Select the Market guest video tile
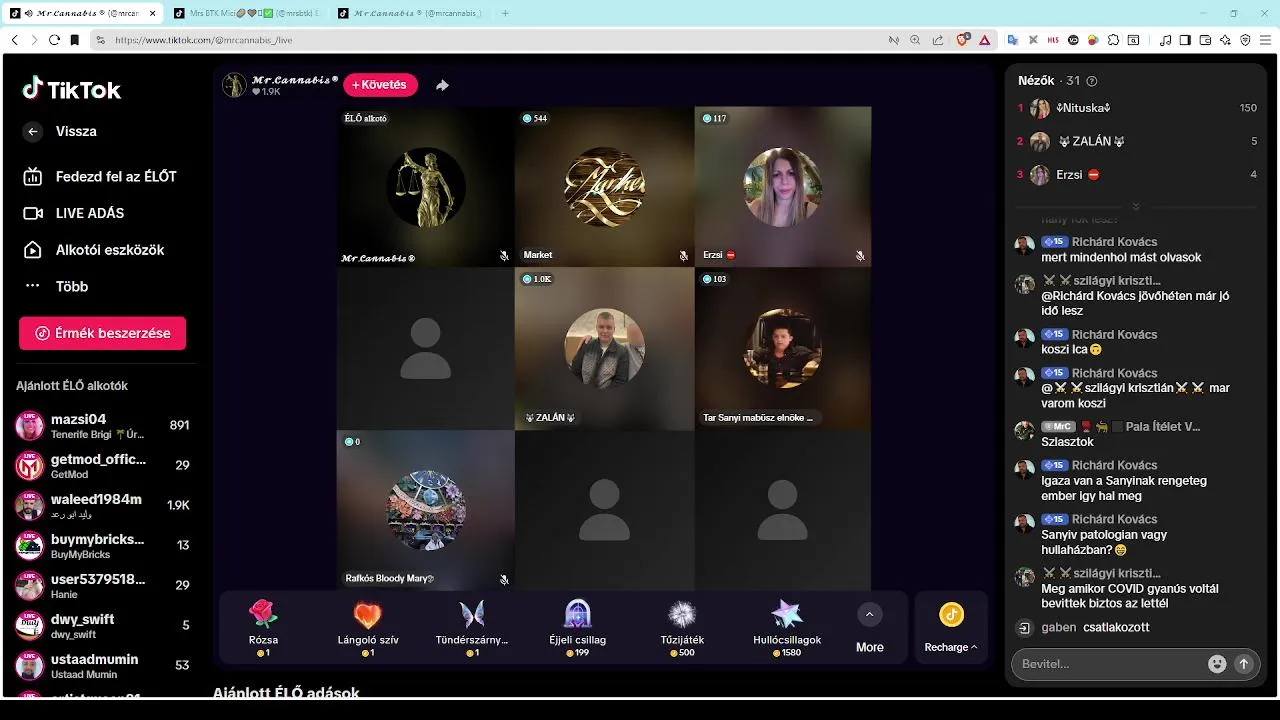 [604, 186]
